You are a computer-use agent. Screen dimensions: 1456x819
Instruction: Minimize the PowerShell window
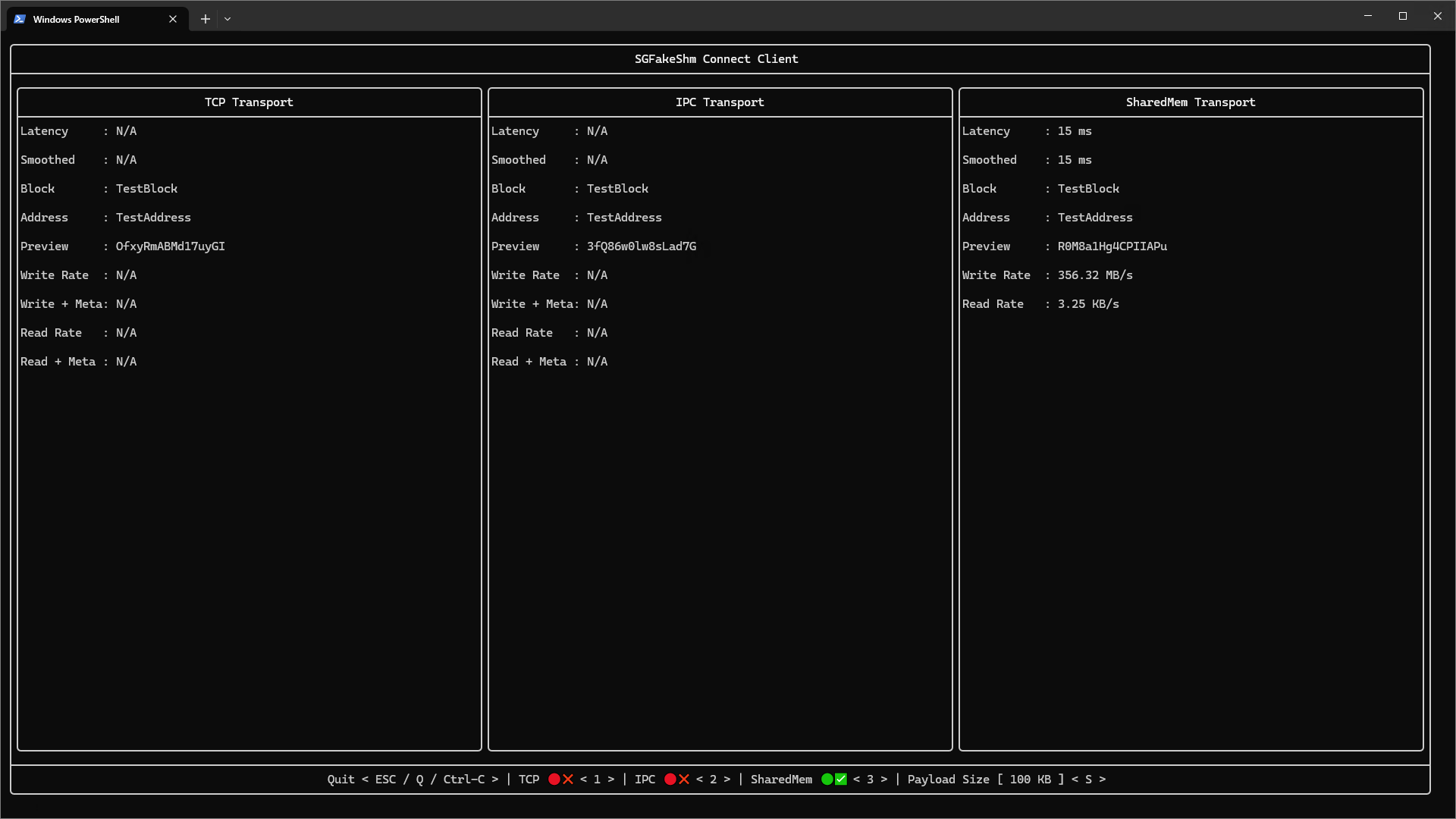click(x=1368, y=16)
